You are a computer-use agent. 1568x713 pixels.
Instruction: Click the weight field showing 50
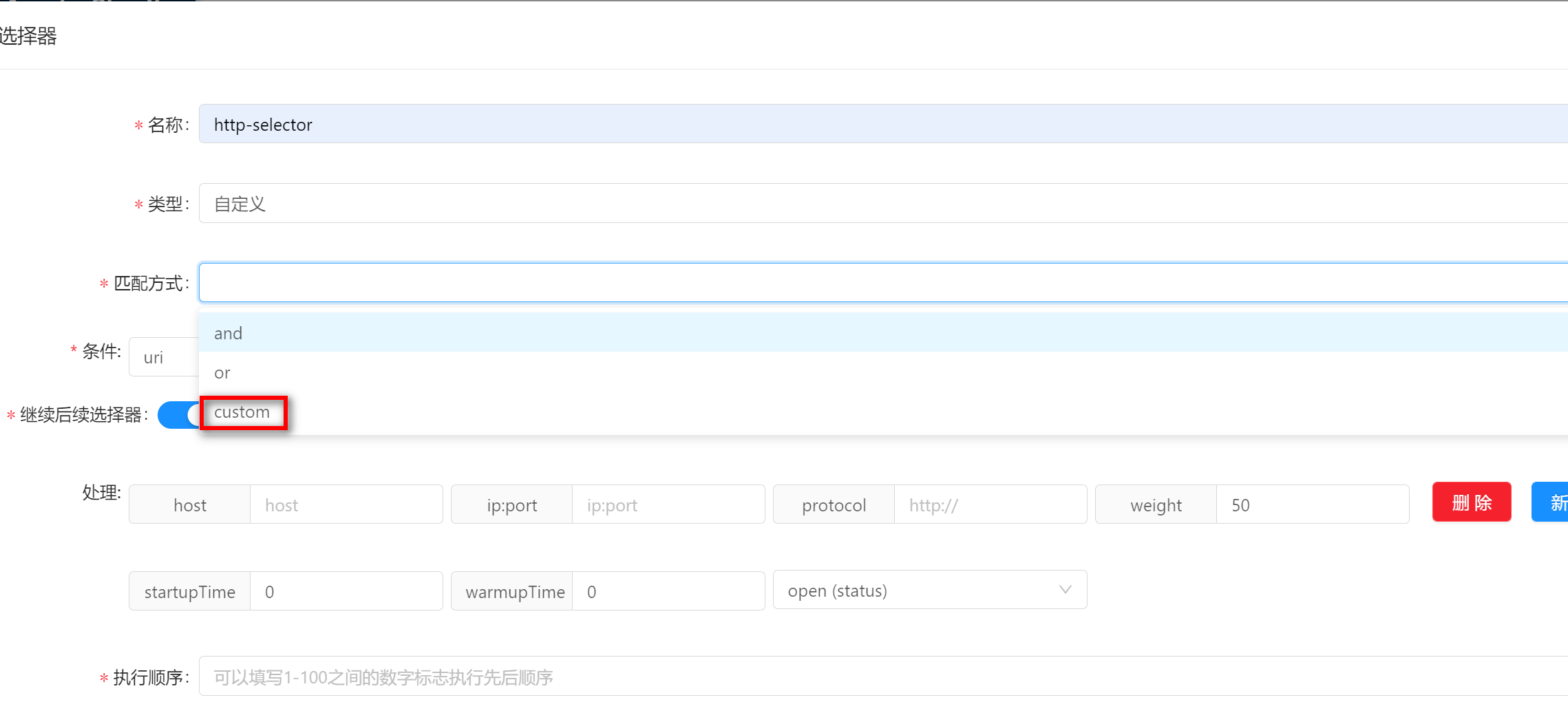[x=1312, y=505]
